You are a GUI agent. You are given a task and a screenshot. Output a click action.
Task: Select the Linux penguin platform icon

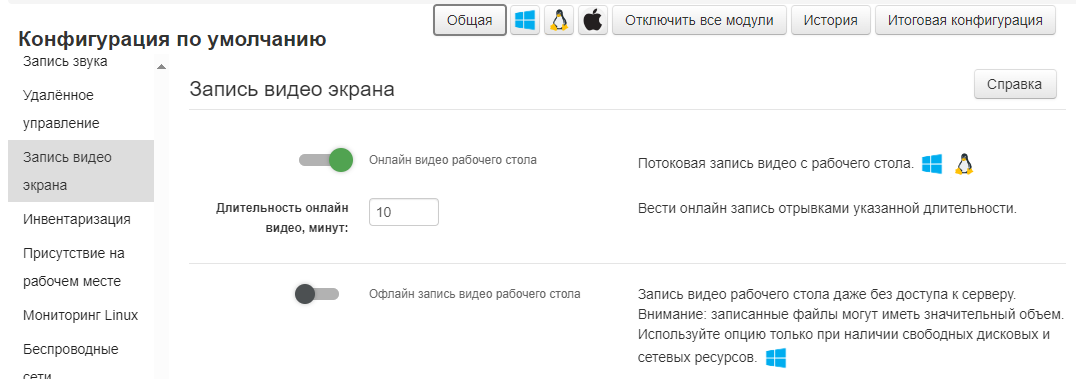click(559, 21)
